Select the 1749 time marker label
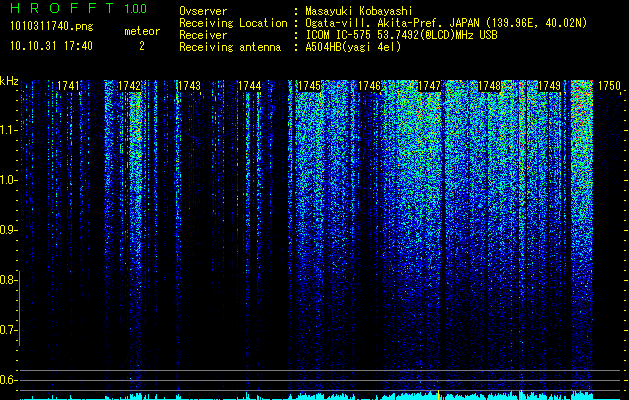Screen dimensions: 629x400 pyautogui.click(x=549, y=86)
